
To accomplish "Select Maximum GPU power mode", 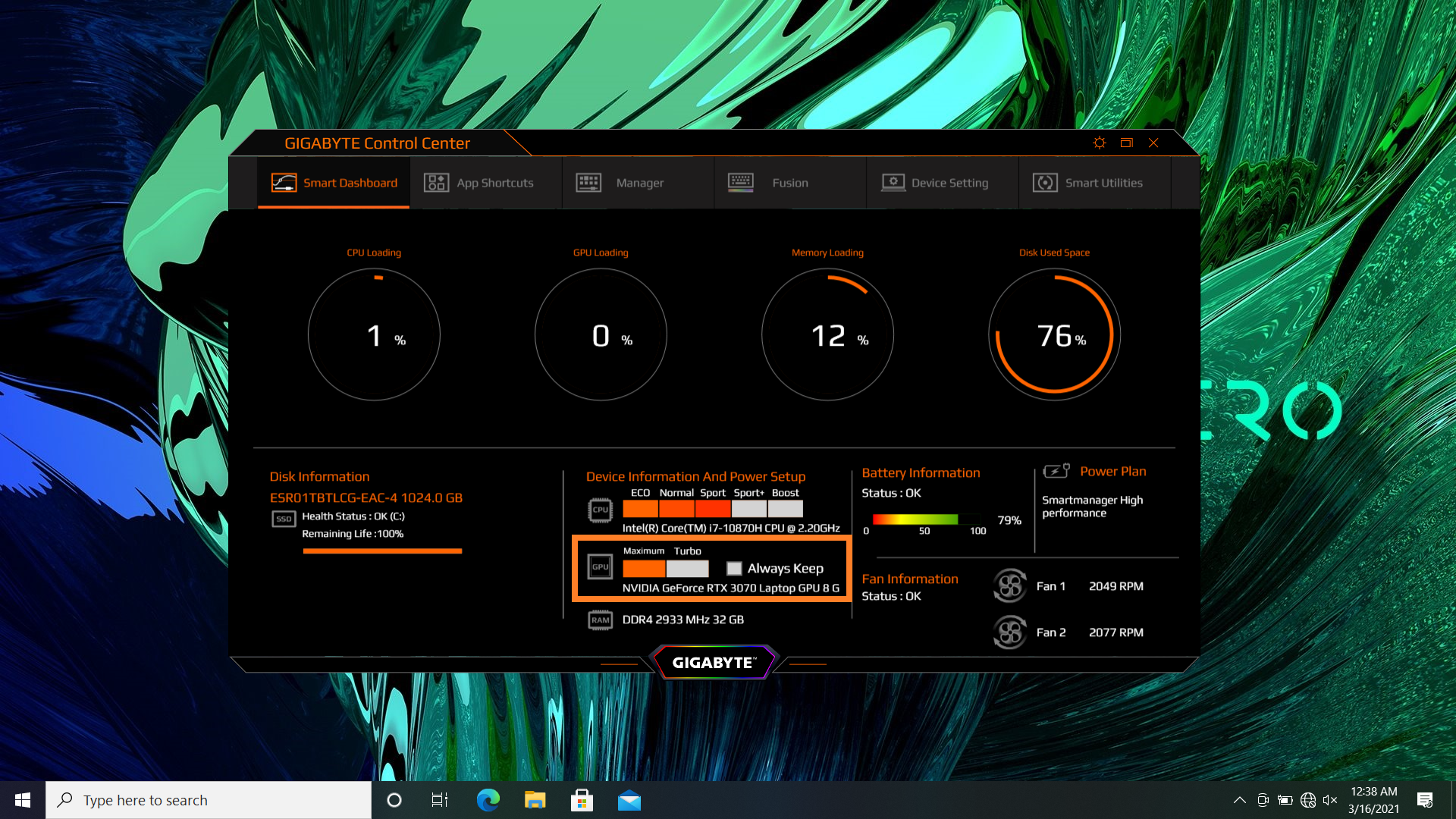I will tap(644, 569).
